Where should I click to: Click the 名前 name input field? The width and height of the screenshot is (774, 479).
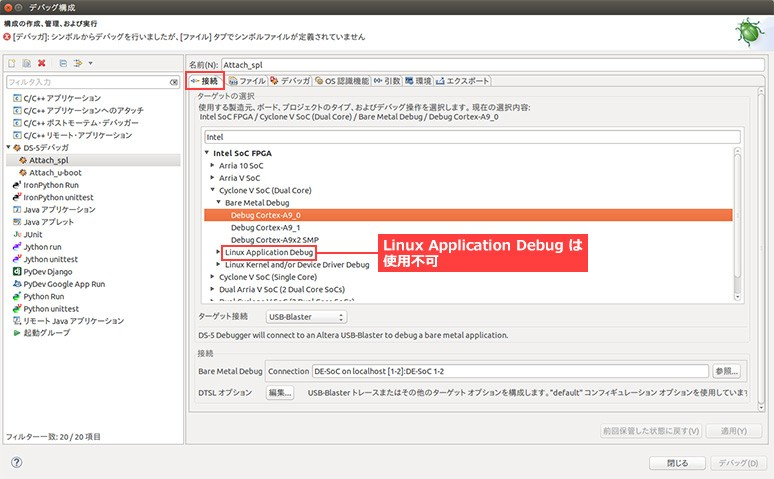coord(480,63)
